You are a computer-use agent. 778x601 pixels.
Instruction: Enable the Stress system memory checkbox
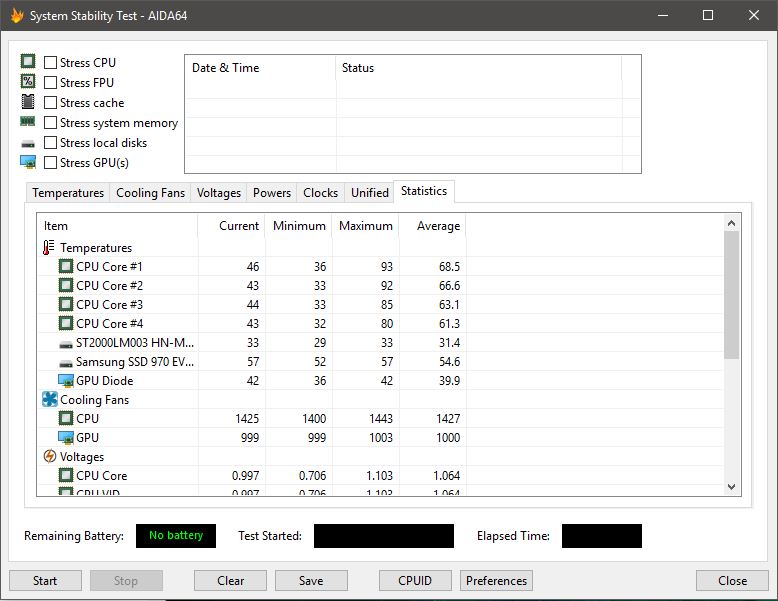click(50, 123)
